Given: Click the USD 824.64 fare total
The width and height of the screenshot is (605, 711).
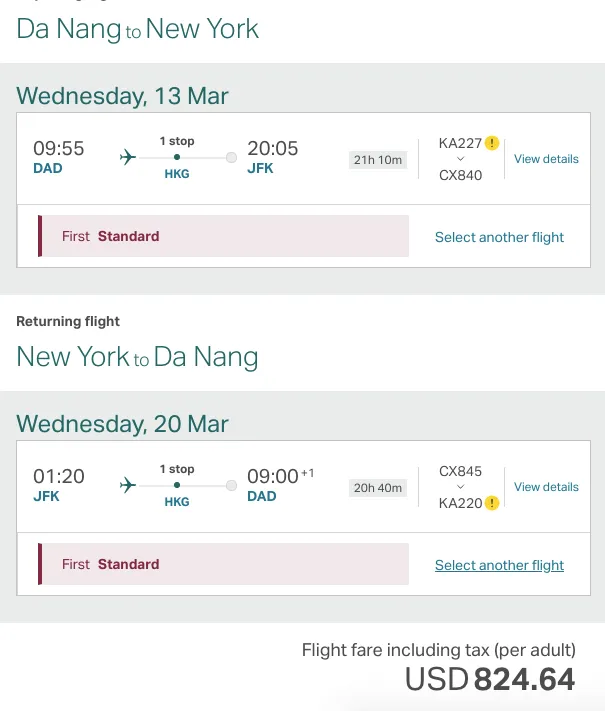Looking at the screenshot, I should pyautogui.click(x=490, y=679).
